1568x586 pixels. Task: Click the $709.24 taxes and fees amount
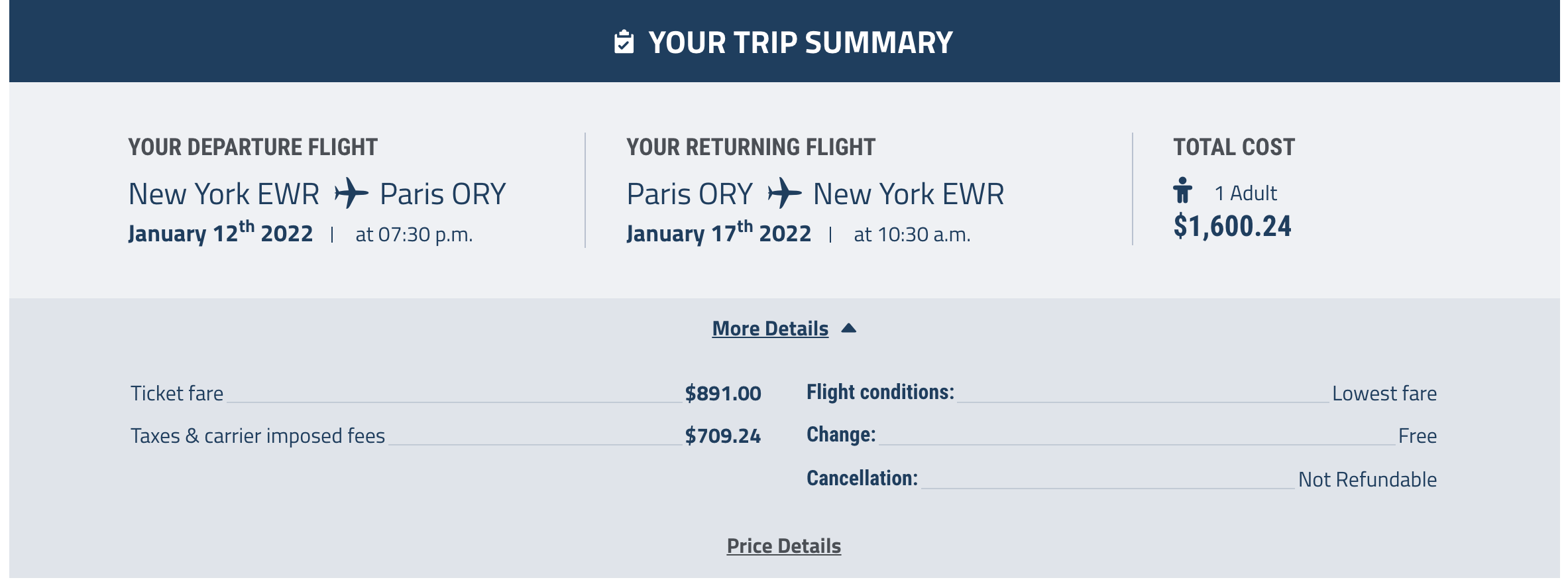(722, 436)
